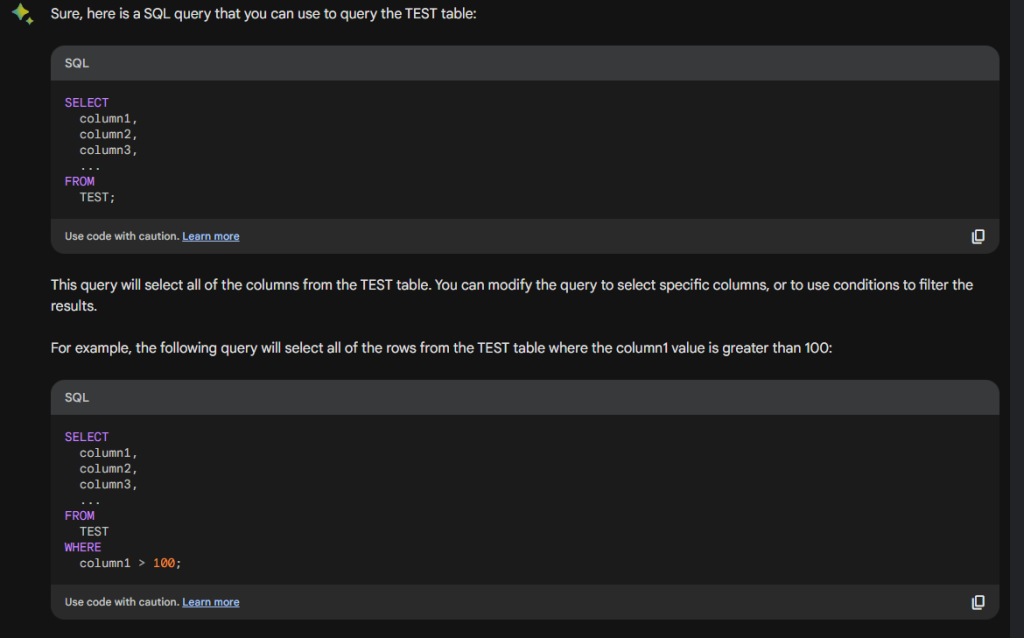Viewport: 1024px width, 638px height.
Task: Click the SQL header of first code block
Action: pyautogui.click(x=76, y=63)
